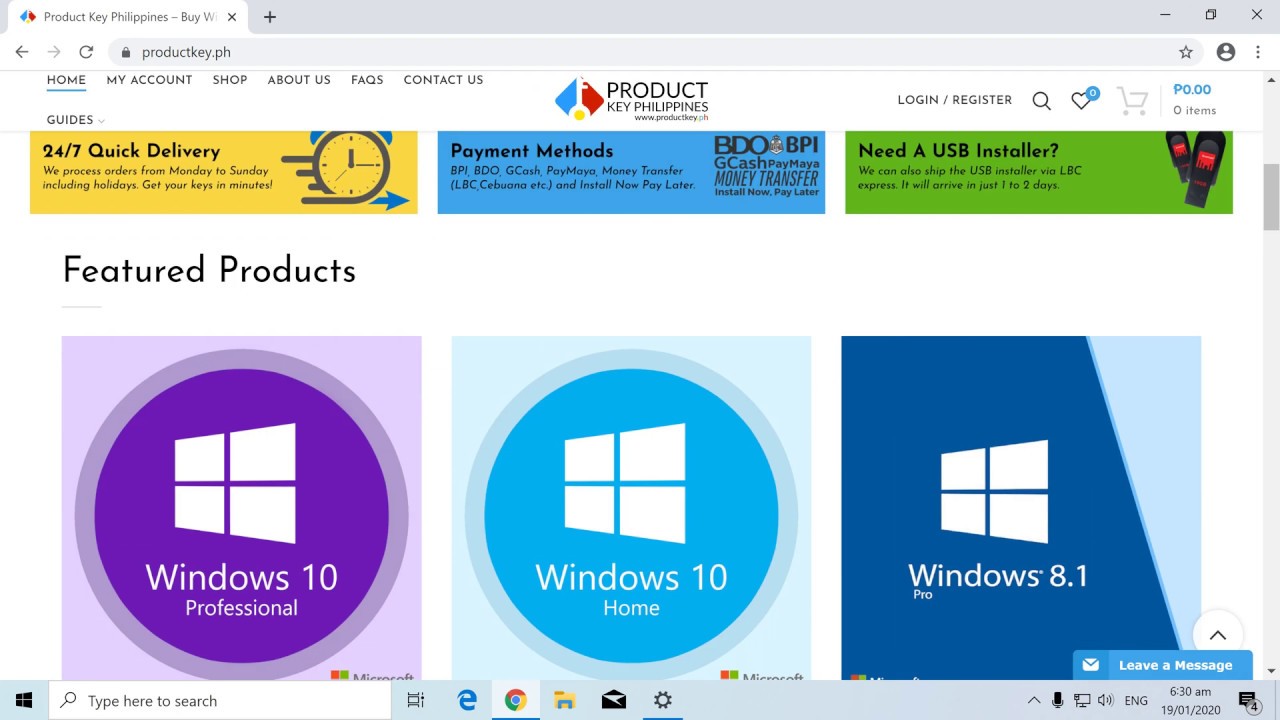Click the page vertical scrollbar thumb
Image resolution: width=1280 pixels, height=720 pixels.
click(1271, 197)
